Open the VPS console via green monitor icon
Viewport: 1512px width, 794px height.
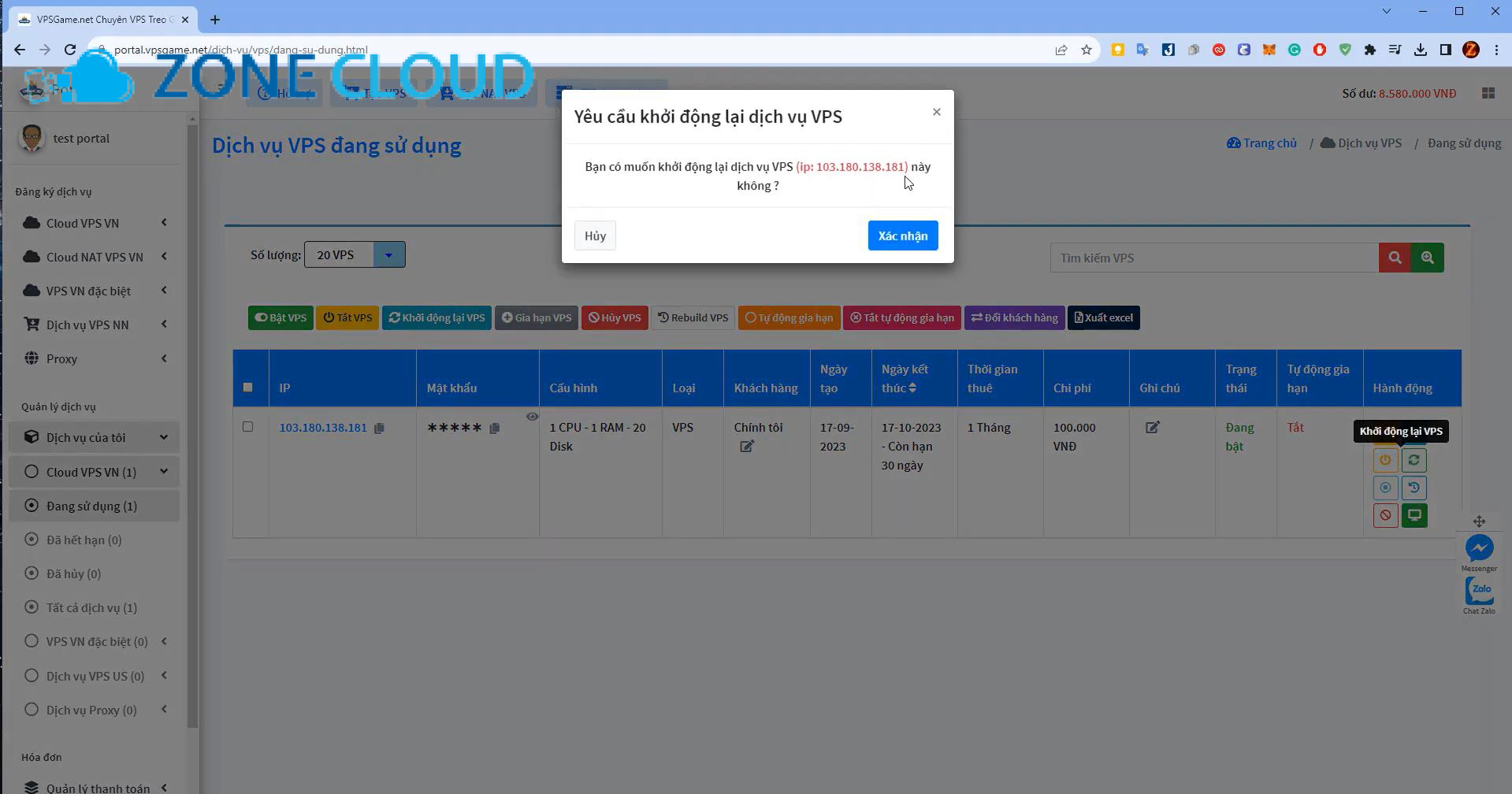1414,515
